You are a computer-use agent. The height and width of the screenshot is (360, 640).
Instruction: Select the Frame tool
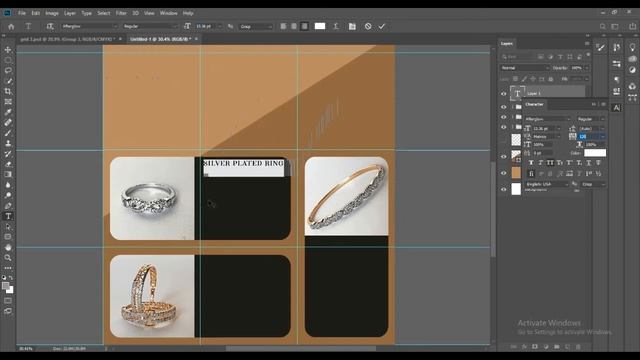click(x=8, y=102)
